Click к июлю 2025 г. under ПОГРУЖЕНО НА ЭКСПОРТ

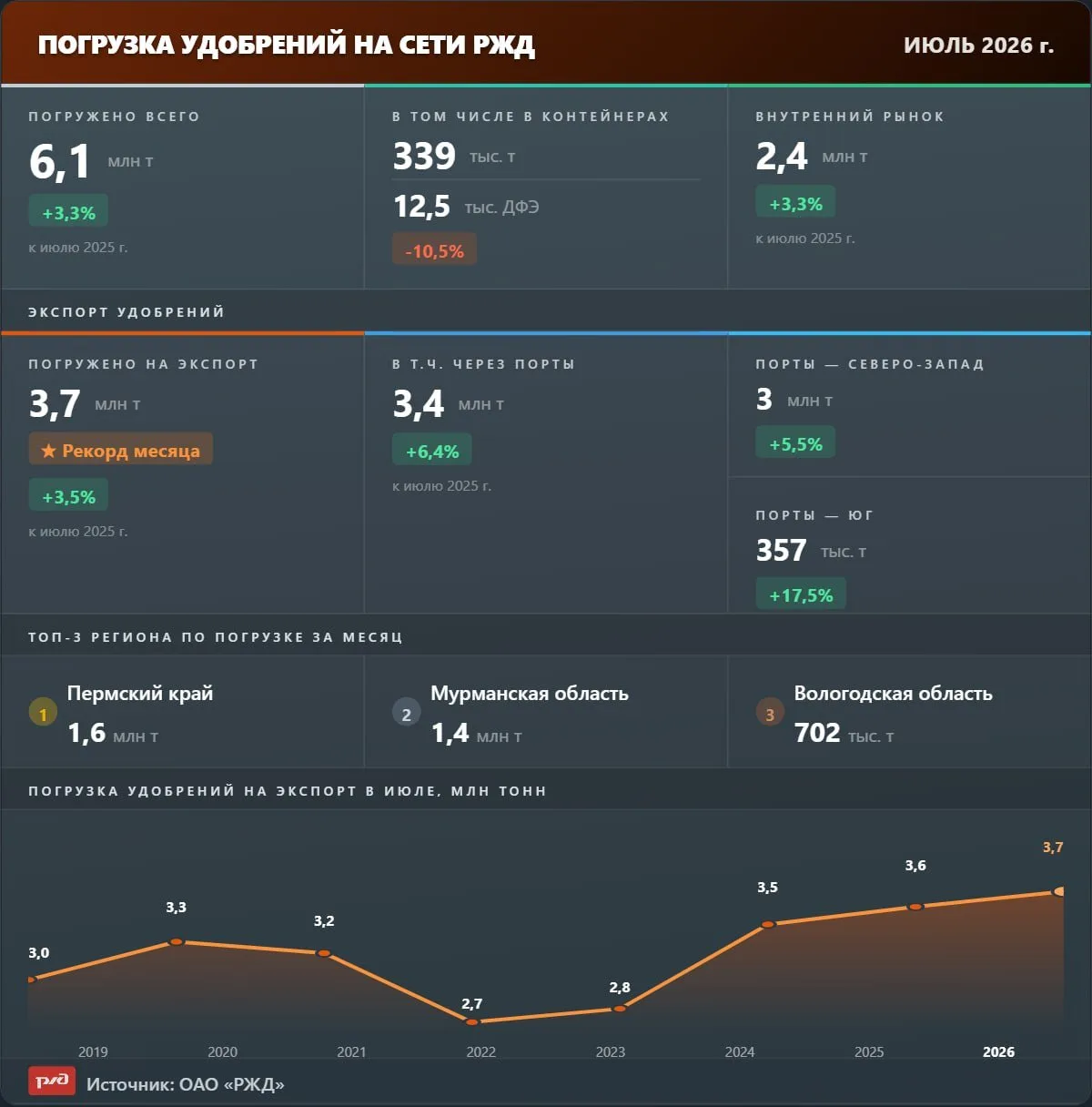78,531
